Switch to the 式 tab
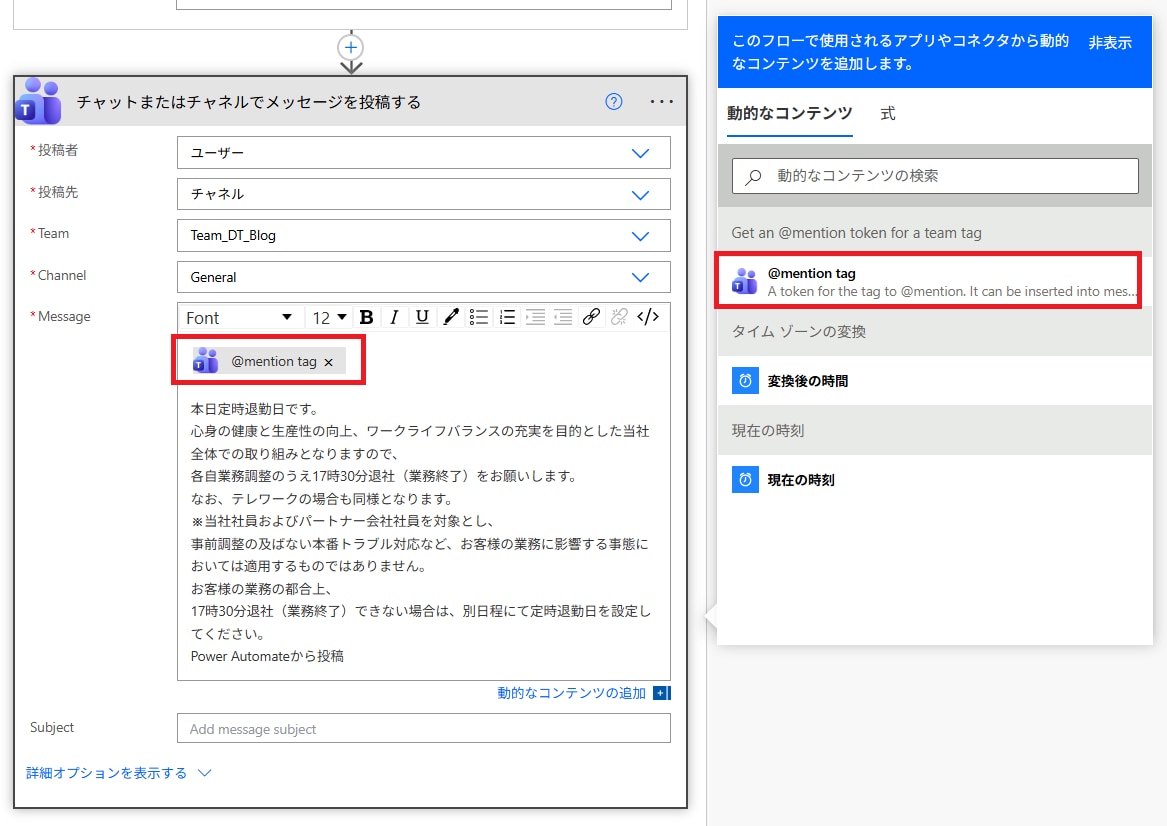 click(x=888, y=114)
